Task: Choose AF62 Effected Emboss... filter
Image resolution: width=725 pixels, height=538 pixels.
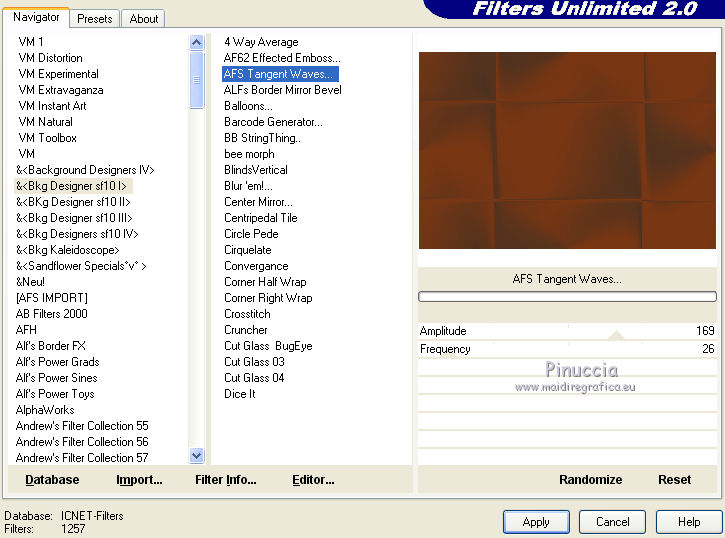Action: [x=282, y=58]
